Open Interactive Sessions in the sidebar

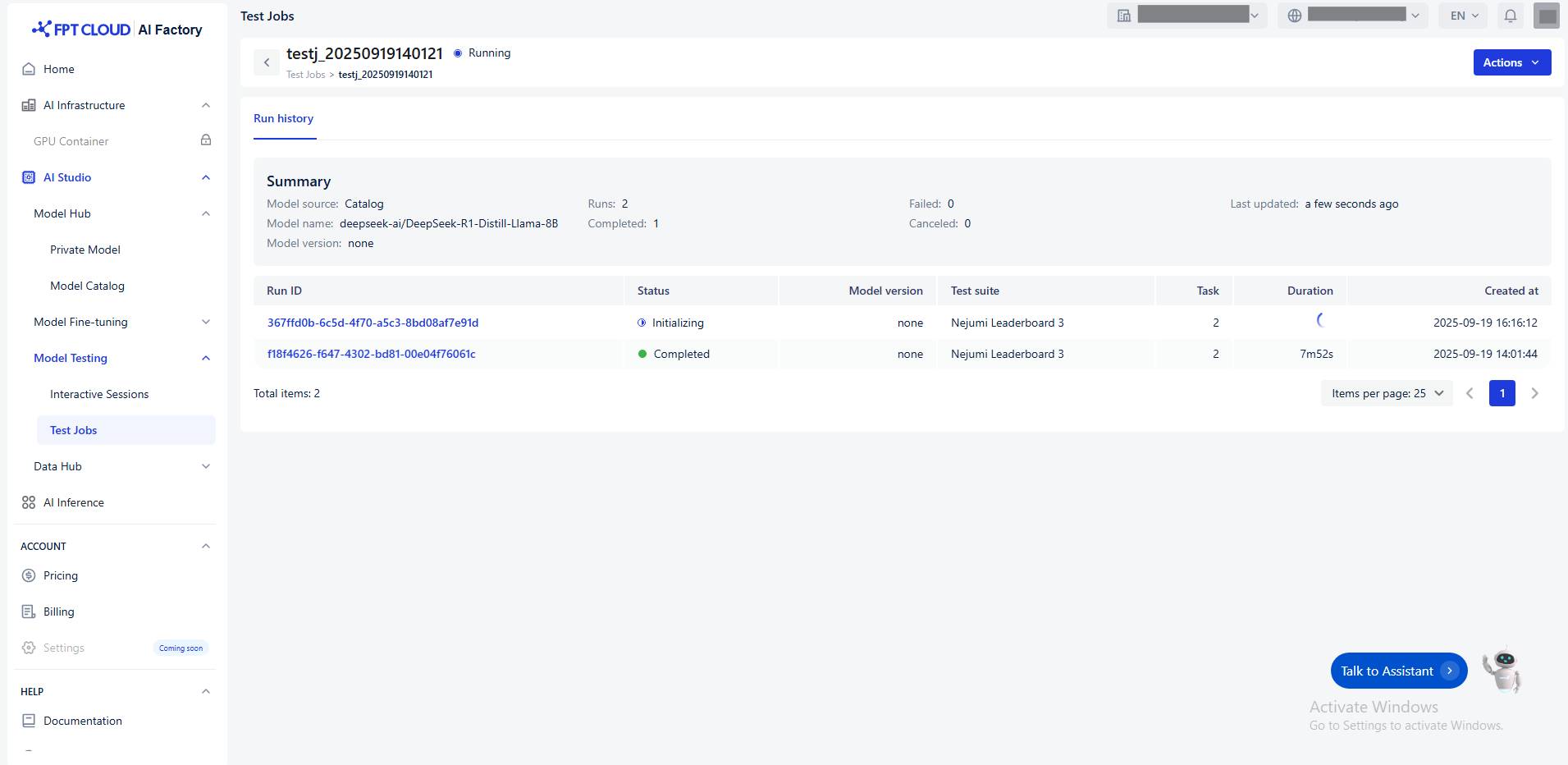(x=99, y=394)
